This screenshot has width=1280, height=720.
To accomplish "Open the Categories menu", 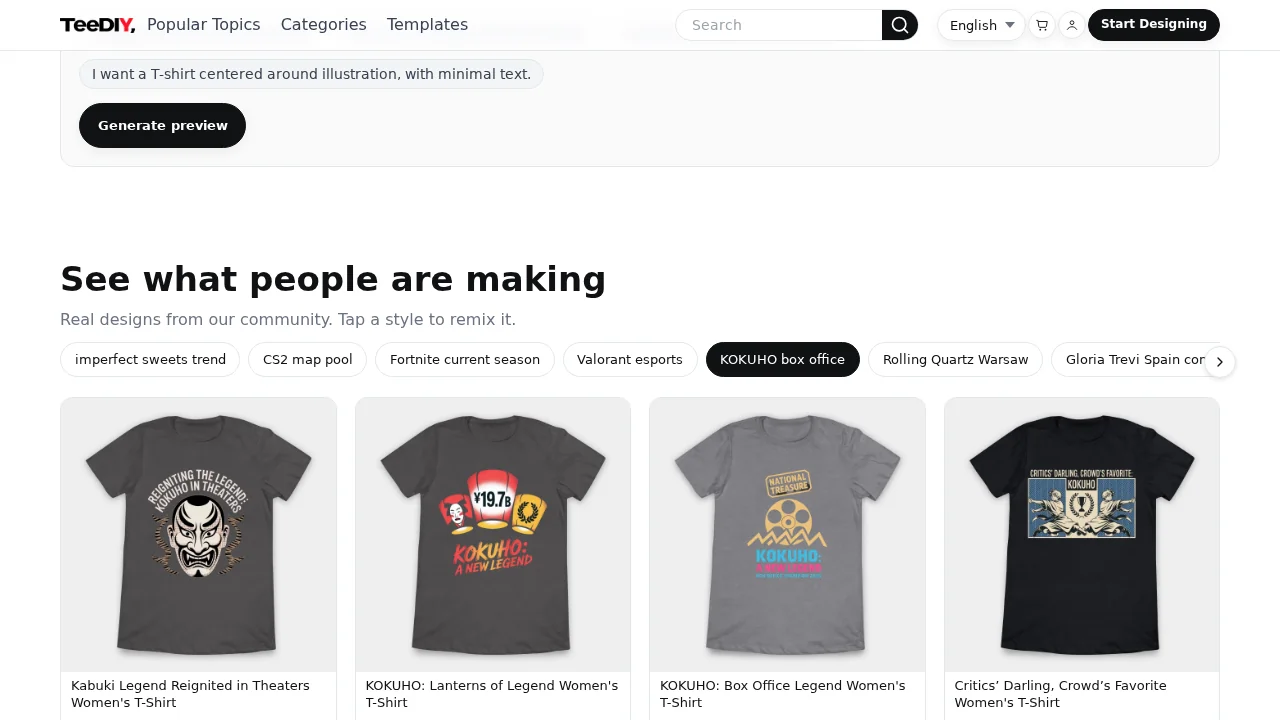I will (x=323, y=24).
